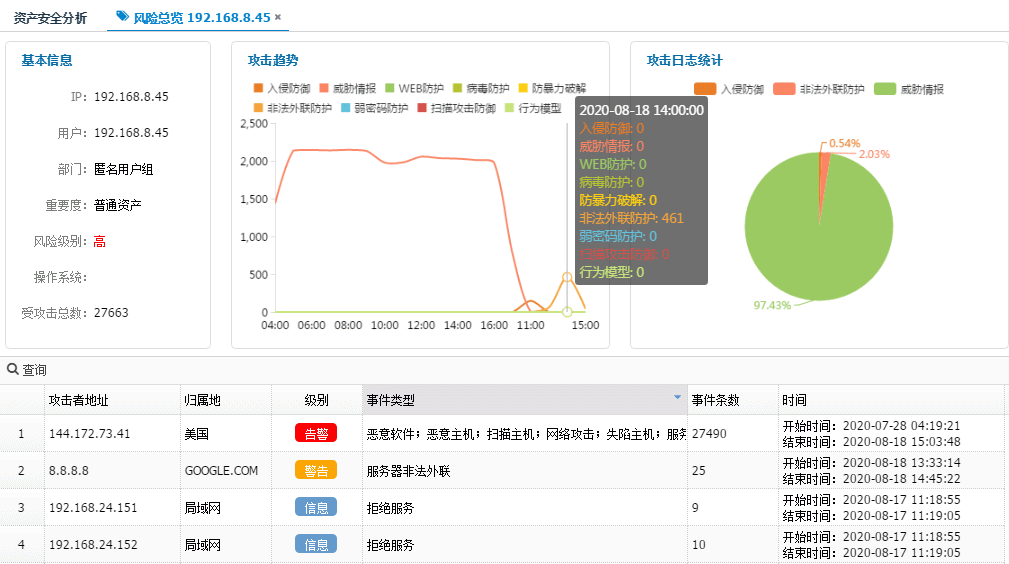
Task: Close the 风险总览 192.168.8.45 tab
Action: pyautogui.click(x=278, y=17)
